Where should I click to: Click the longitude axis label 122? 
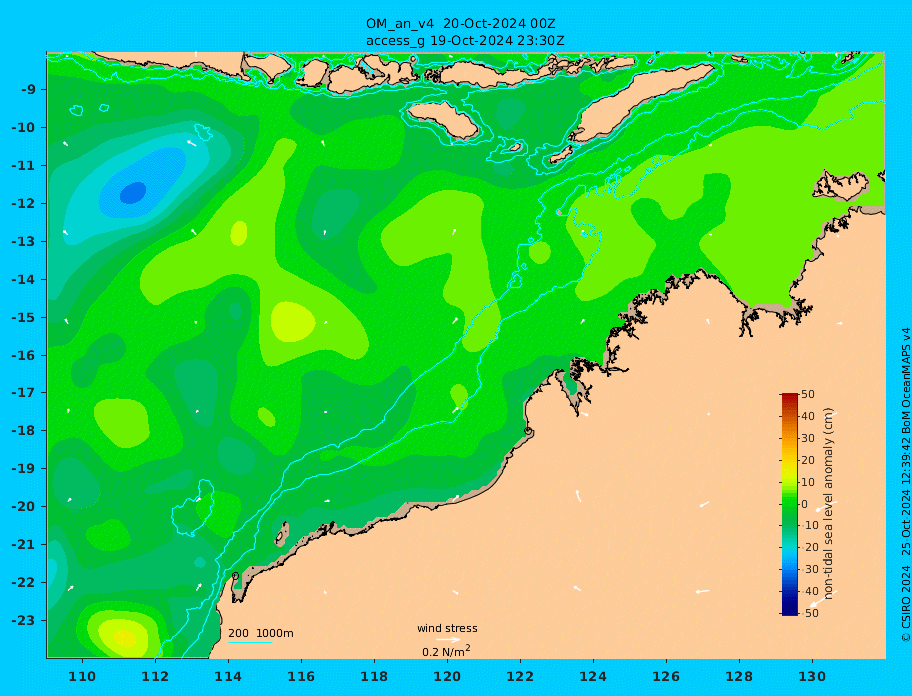[x=520, y=677]
